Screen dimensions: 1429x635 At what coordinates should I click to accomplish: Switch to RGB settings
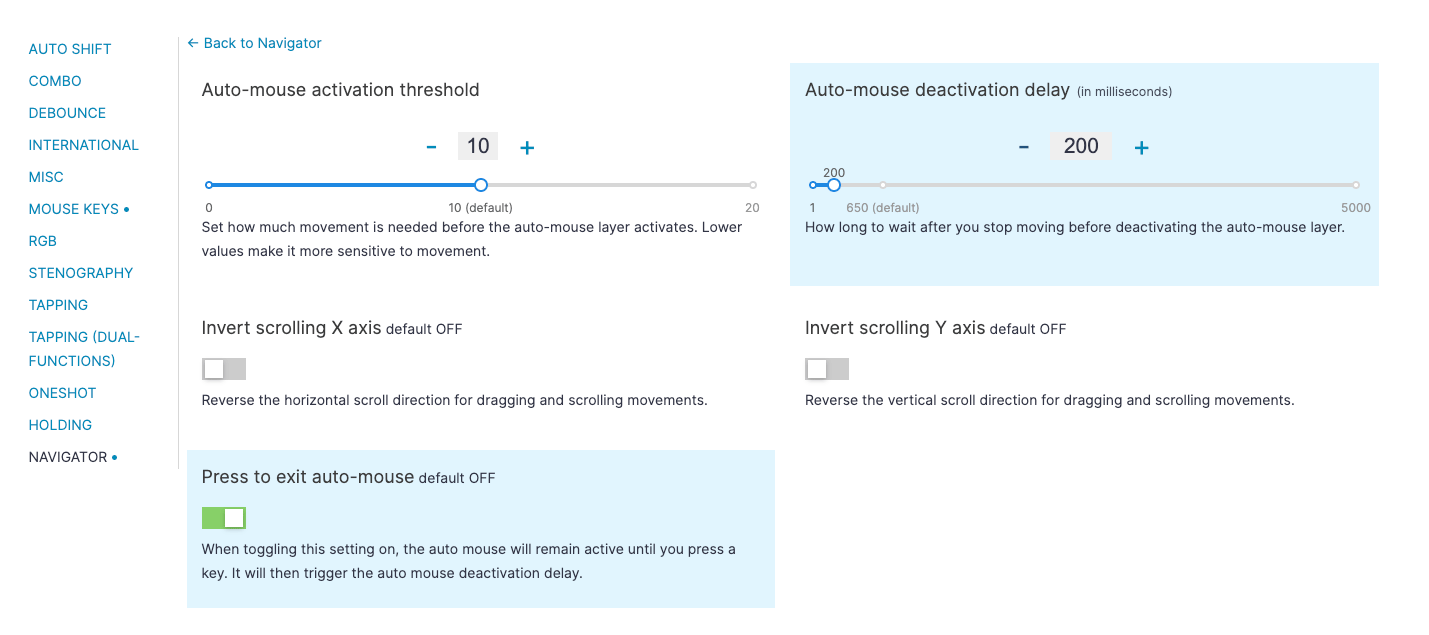[43, 241]
